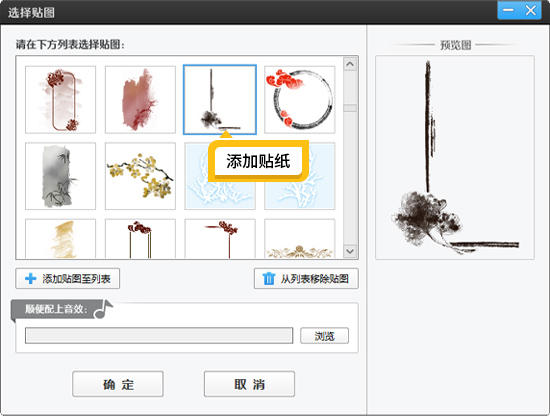Click the scrollbar down arrow in sticker list

tap(350, 251)
